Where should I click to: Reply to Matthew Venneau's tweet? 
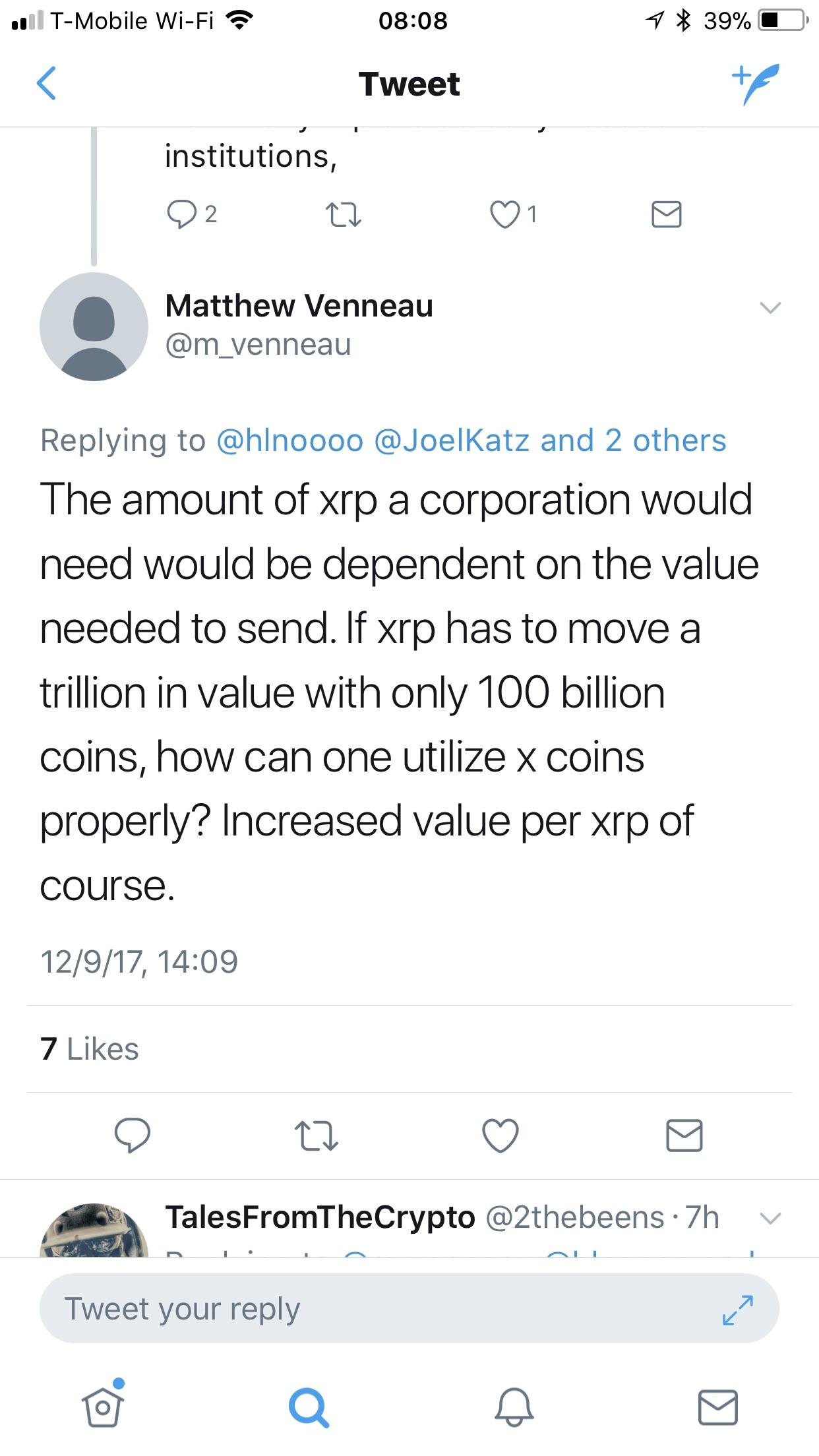pos(132,1135)
